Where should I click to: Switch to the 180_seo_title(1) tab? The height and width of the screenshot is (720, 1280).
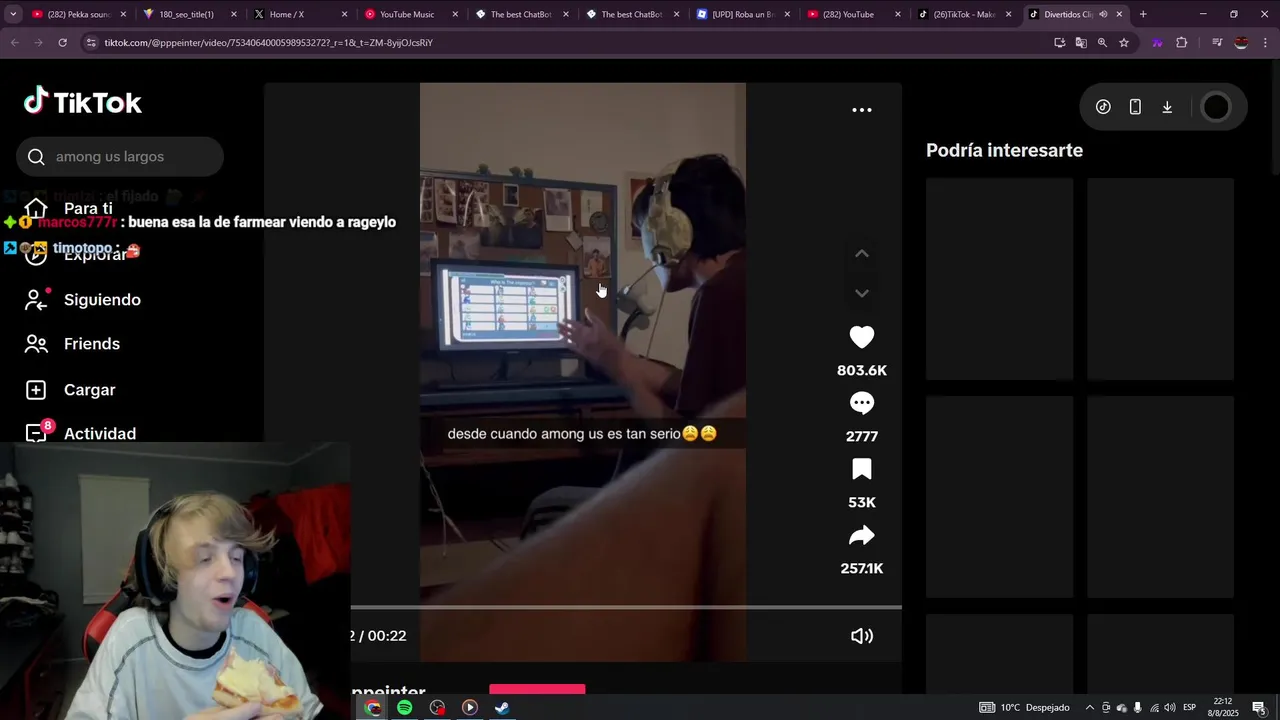pyautogui.click(x=186, y=14)
